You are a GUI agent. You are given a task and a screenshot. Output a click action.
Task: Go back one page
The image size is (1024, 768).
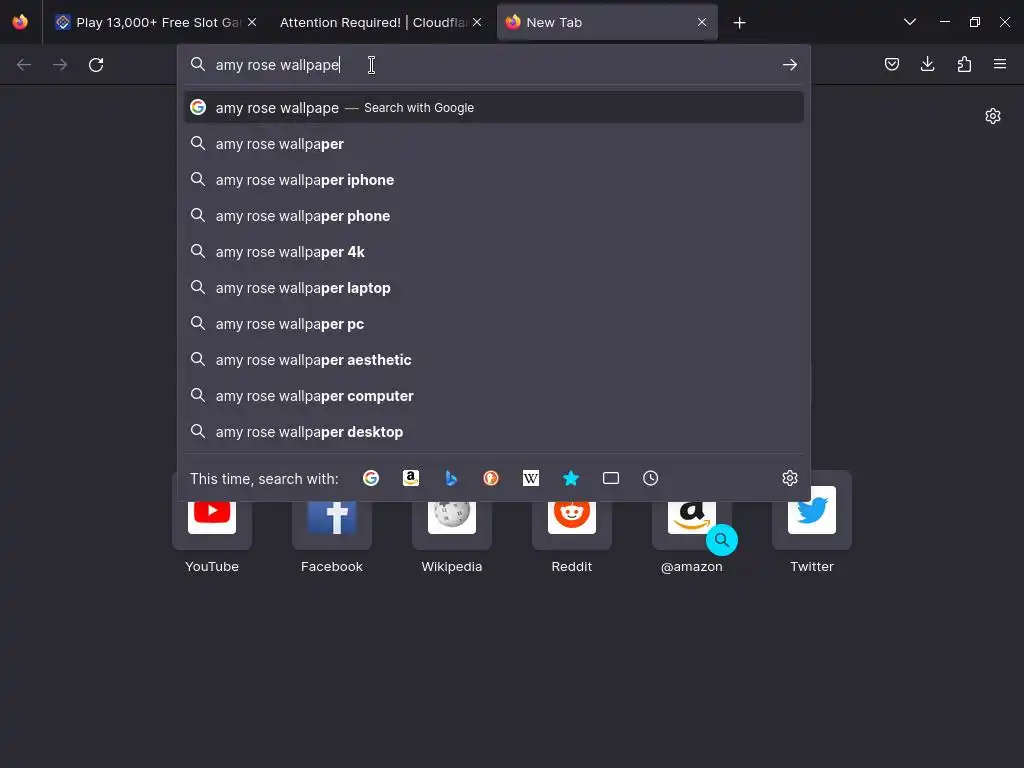[x=24, y=65]
